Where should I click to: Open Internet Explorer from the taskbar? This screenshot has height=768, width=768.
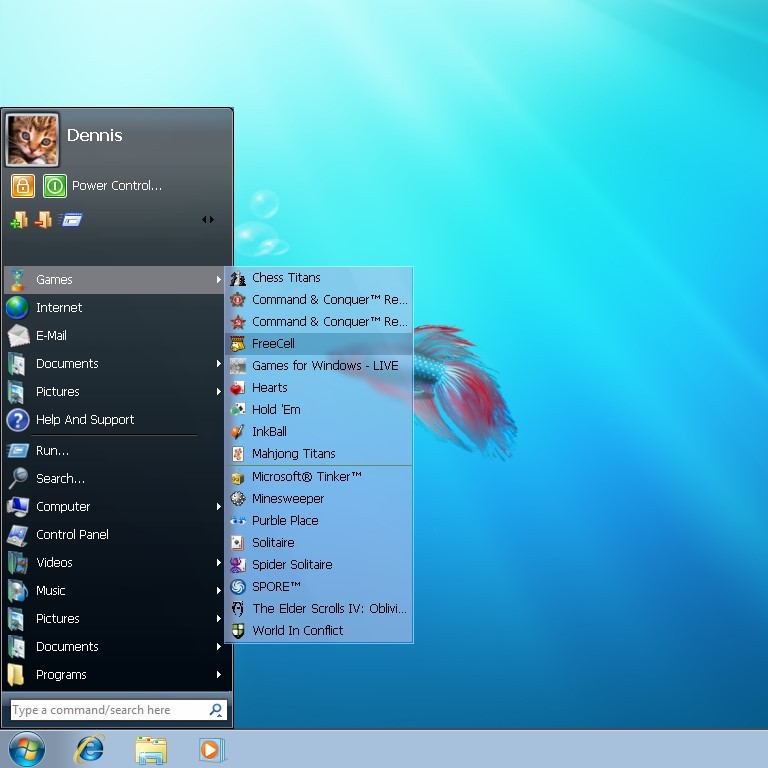coord(90,748)
